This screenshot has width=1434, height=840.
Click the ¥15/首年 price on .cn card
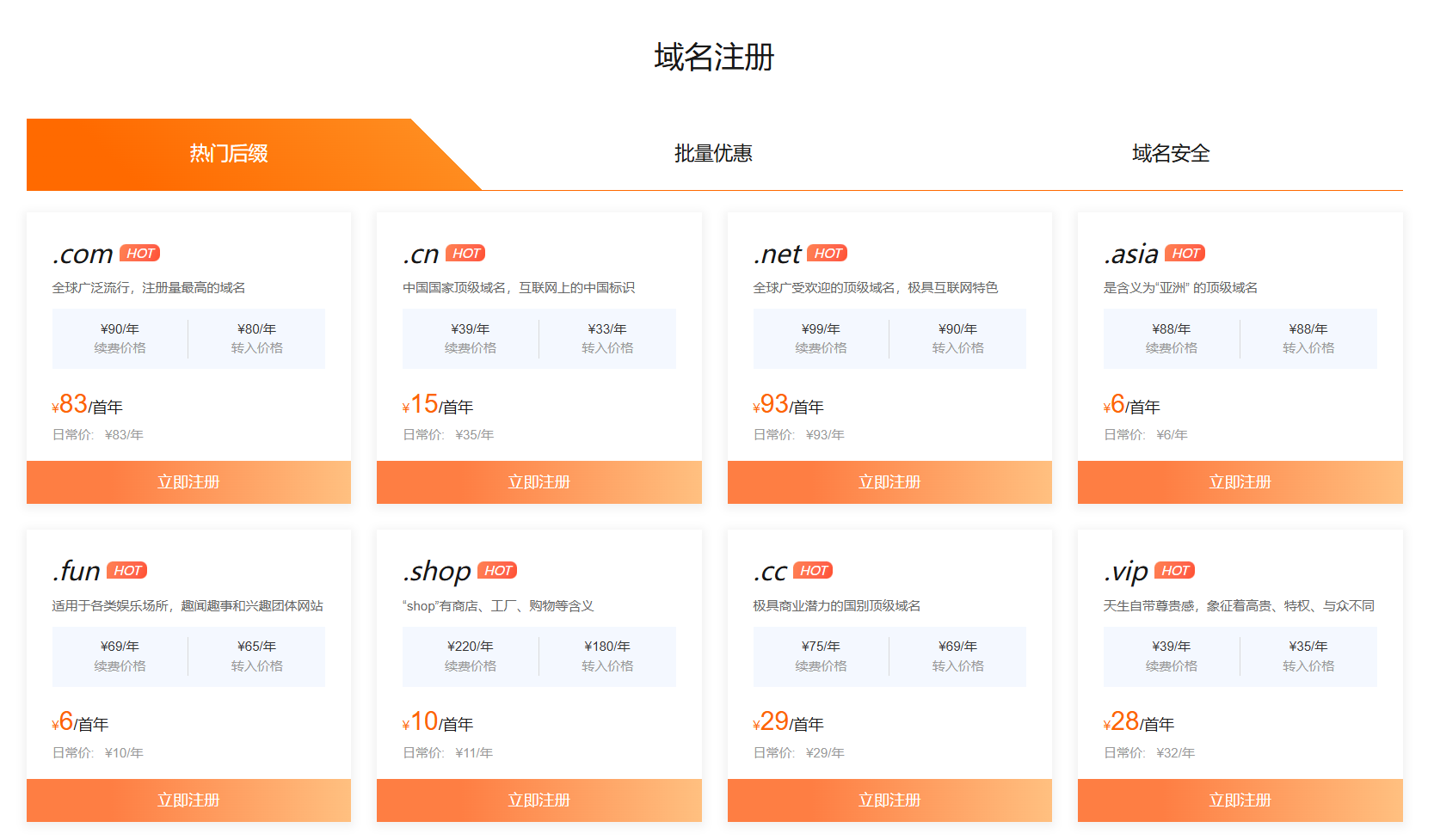(x=438, y=404)
